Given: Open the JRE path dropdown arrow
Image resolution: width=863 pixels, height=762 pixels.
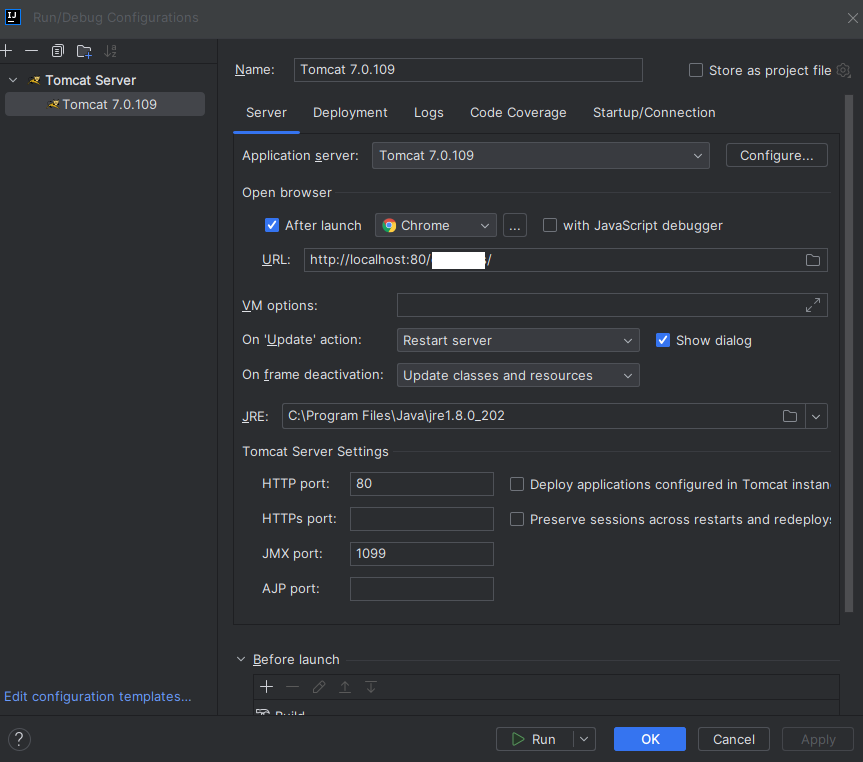Looking at the screenshot, I should point(816,416).
